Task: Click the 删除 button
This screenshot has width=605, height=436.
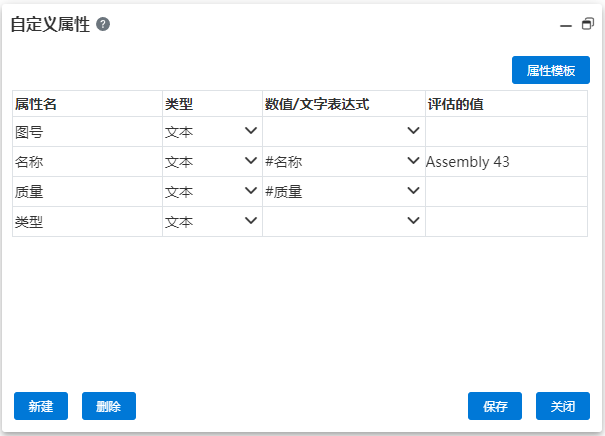Action: (109, 406)
